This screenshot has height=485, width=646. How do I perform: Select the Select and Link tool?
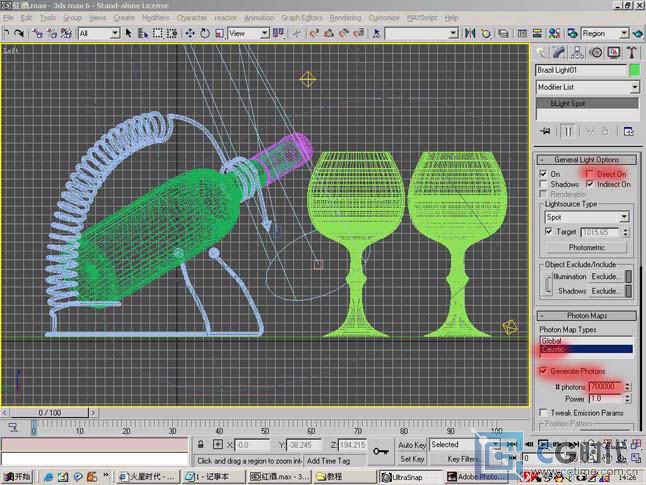pos(37,33)
